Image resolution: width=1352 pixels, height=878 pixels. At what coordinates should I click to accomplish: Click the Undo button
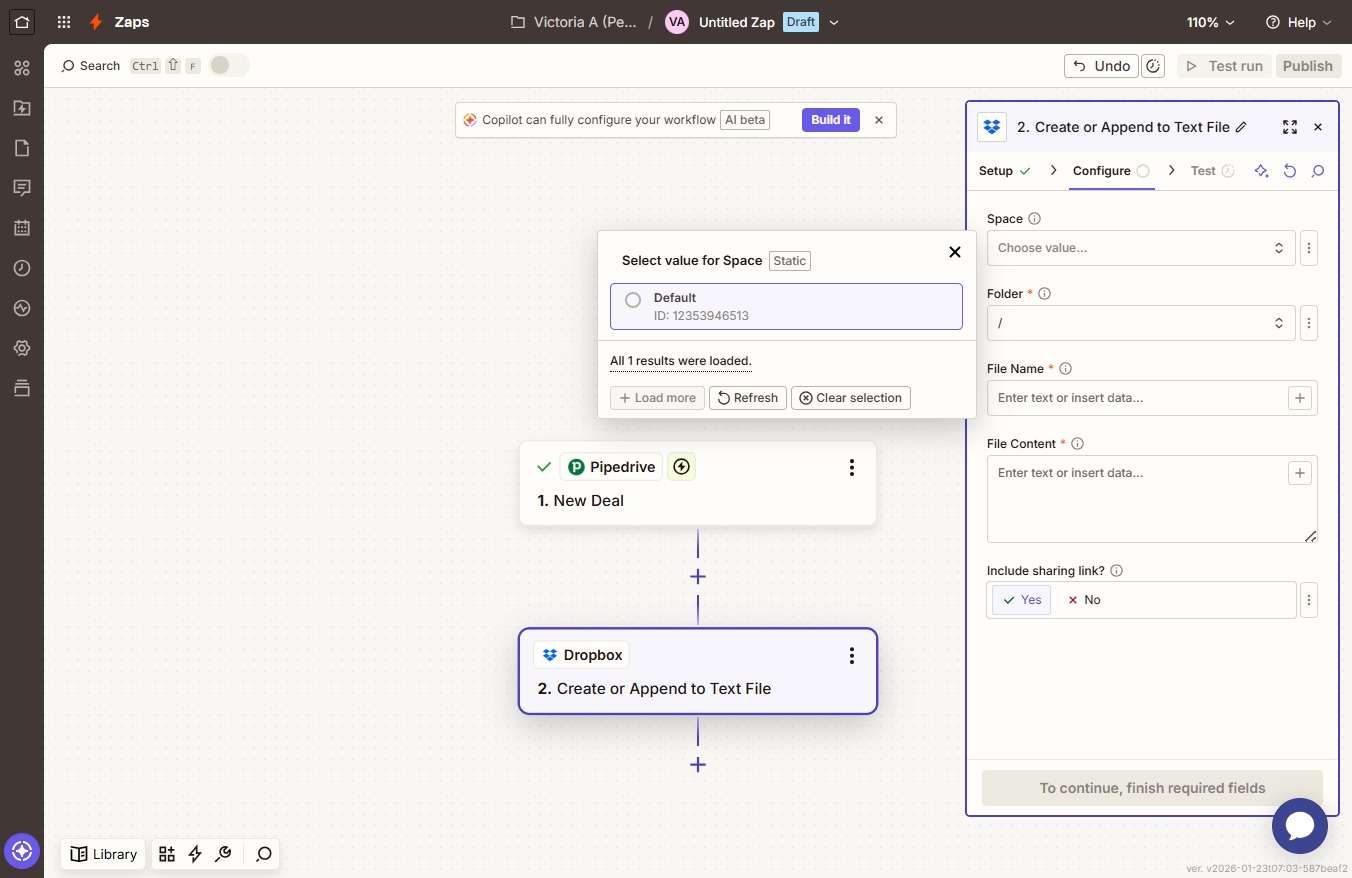(1101, 66)
